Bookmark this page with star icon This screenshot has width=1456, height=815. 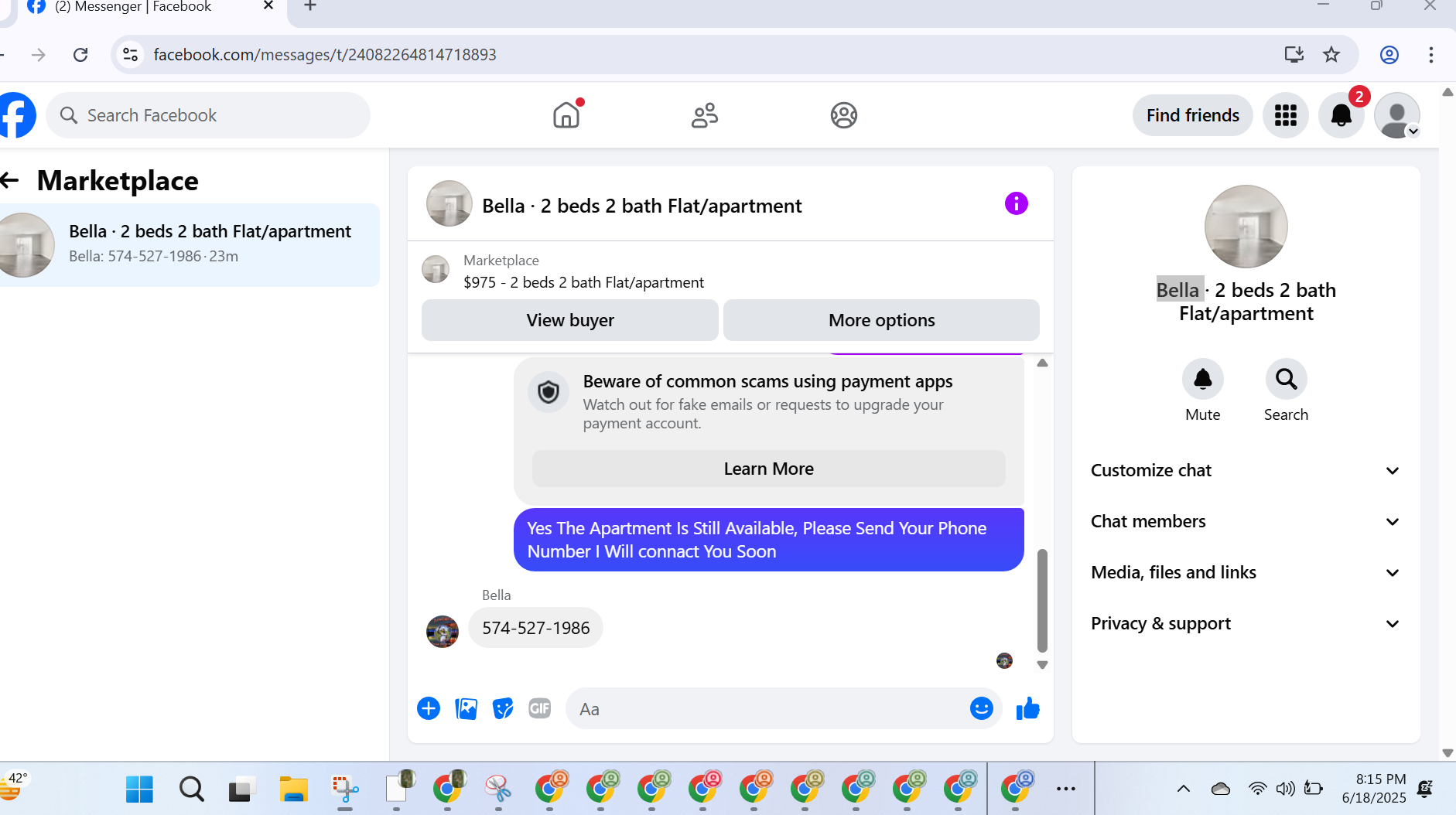pyautogui.click(x=1331, y=54)
